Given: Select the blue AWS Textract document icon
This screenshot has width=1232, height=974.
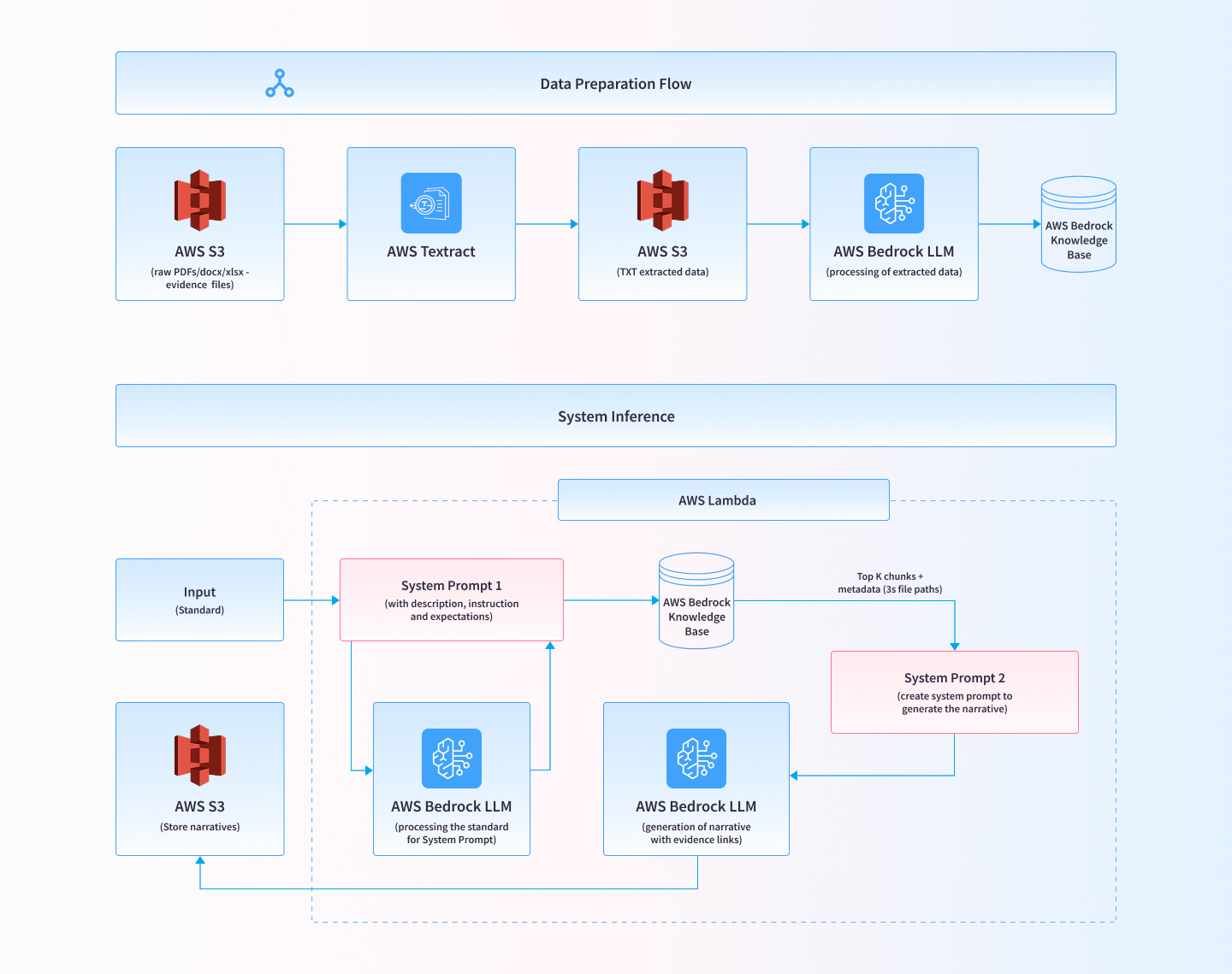Looking at the screenshot, I should tap(431, 204).
